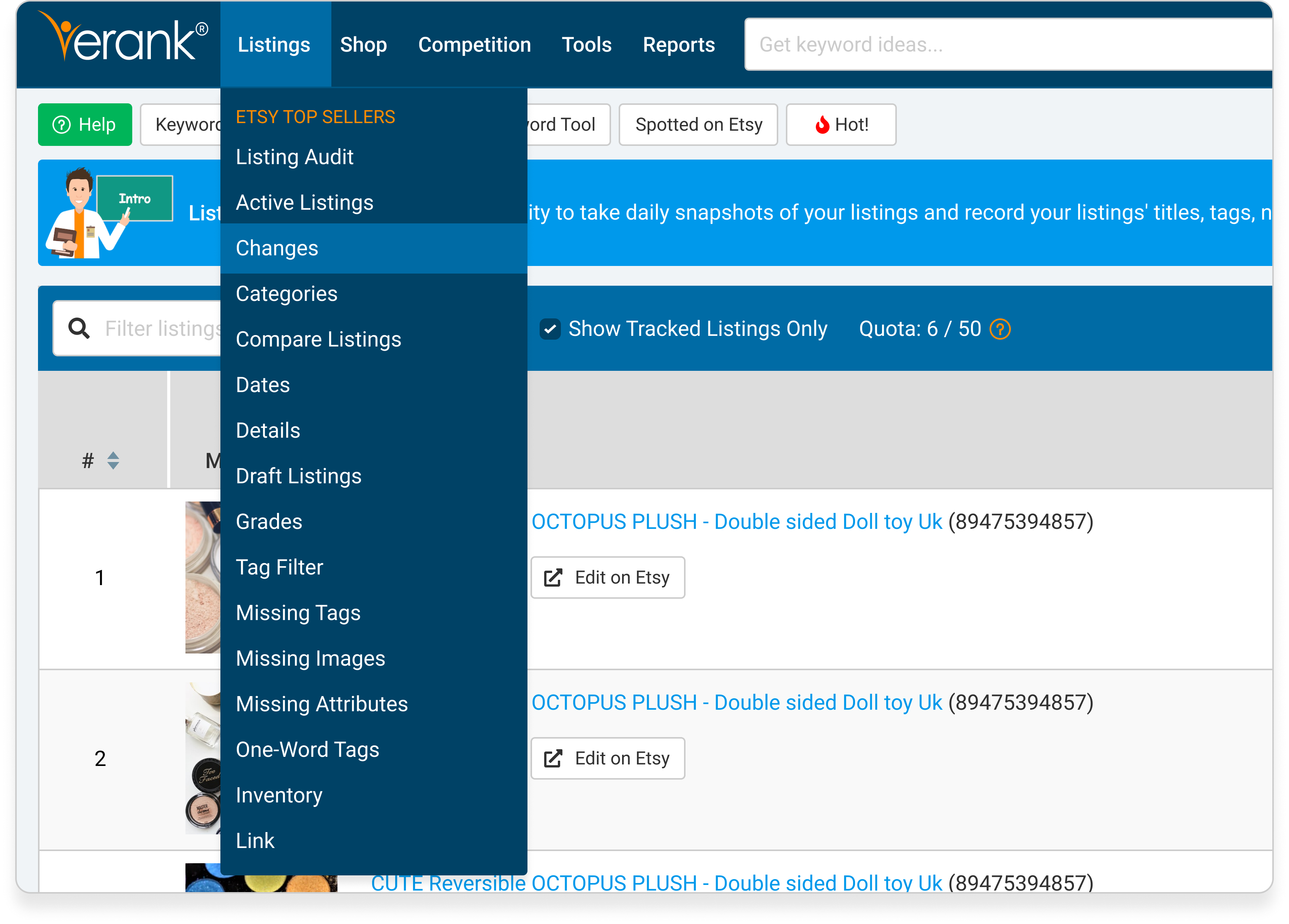The width and height of the screenshot is (1289, 924).
Task: Open row 1 OCTOPUS PLUSH listing link
Action: pyautogui.click(x=736, y=522)
